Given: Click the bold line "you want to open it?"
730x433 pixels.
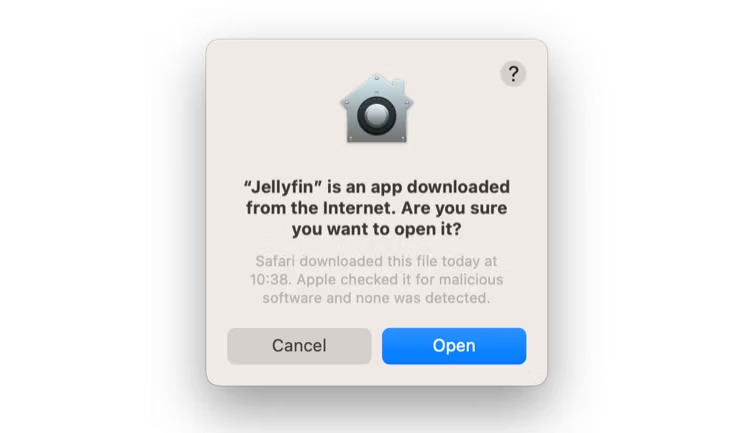Looking at the screenshot, I should (x=377, y=229).
